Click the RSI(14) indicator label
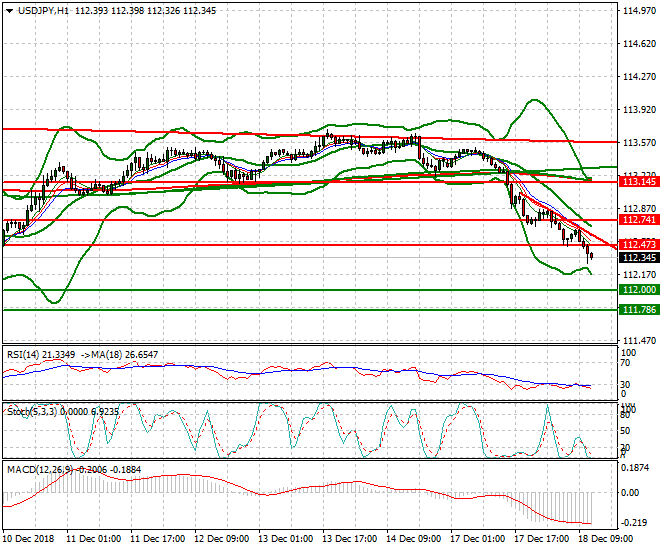The height and width of the screenshot is (550, 660). click(41, 355)
